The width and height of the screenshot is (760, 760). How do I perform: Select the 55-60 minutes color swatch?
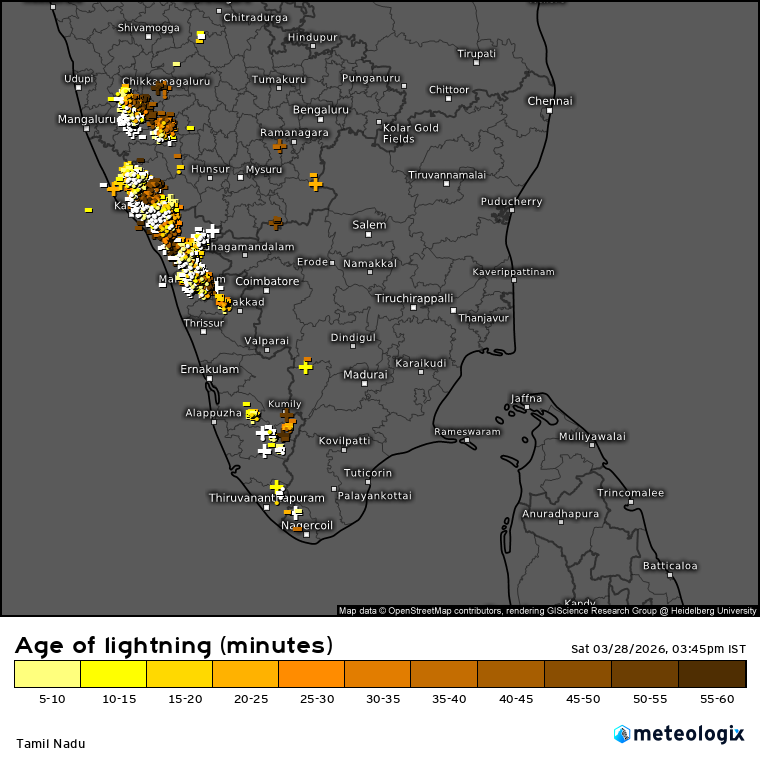pyautogui.click(x=712, y=674)
